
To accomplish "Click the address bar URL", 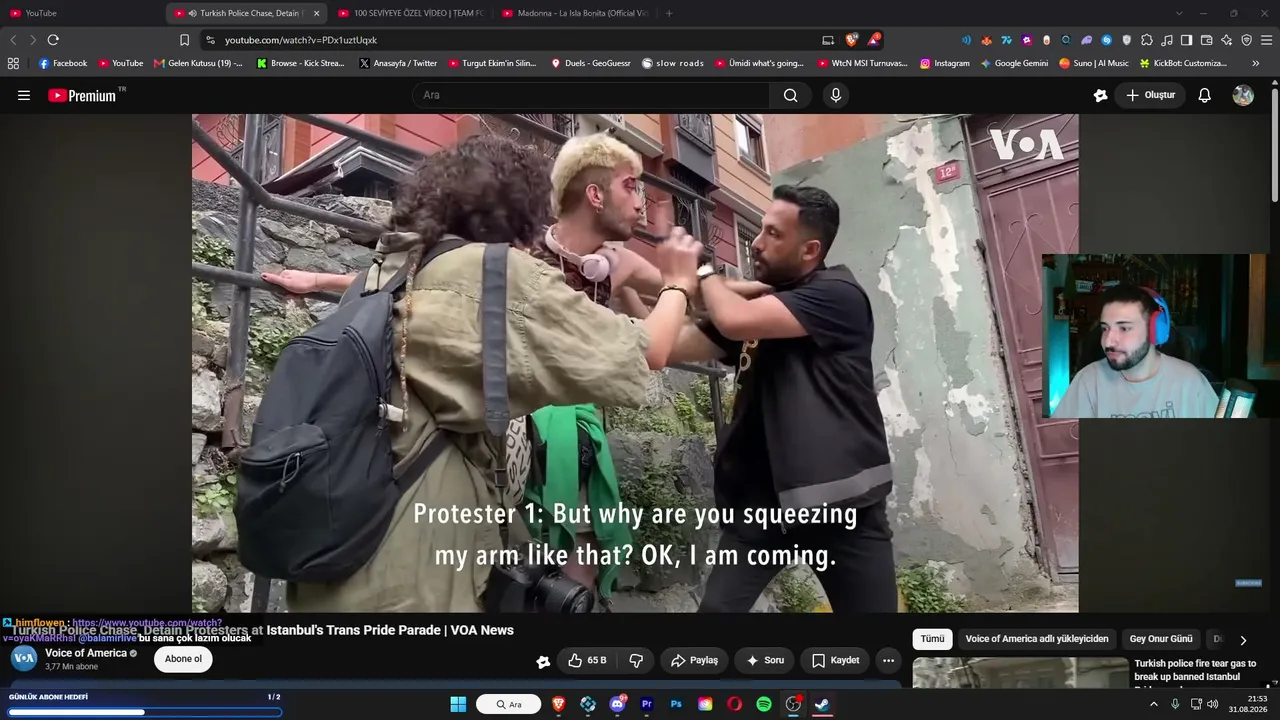I will tap(301, 40).
